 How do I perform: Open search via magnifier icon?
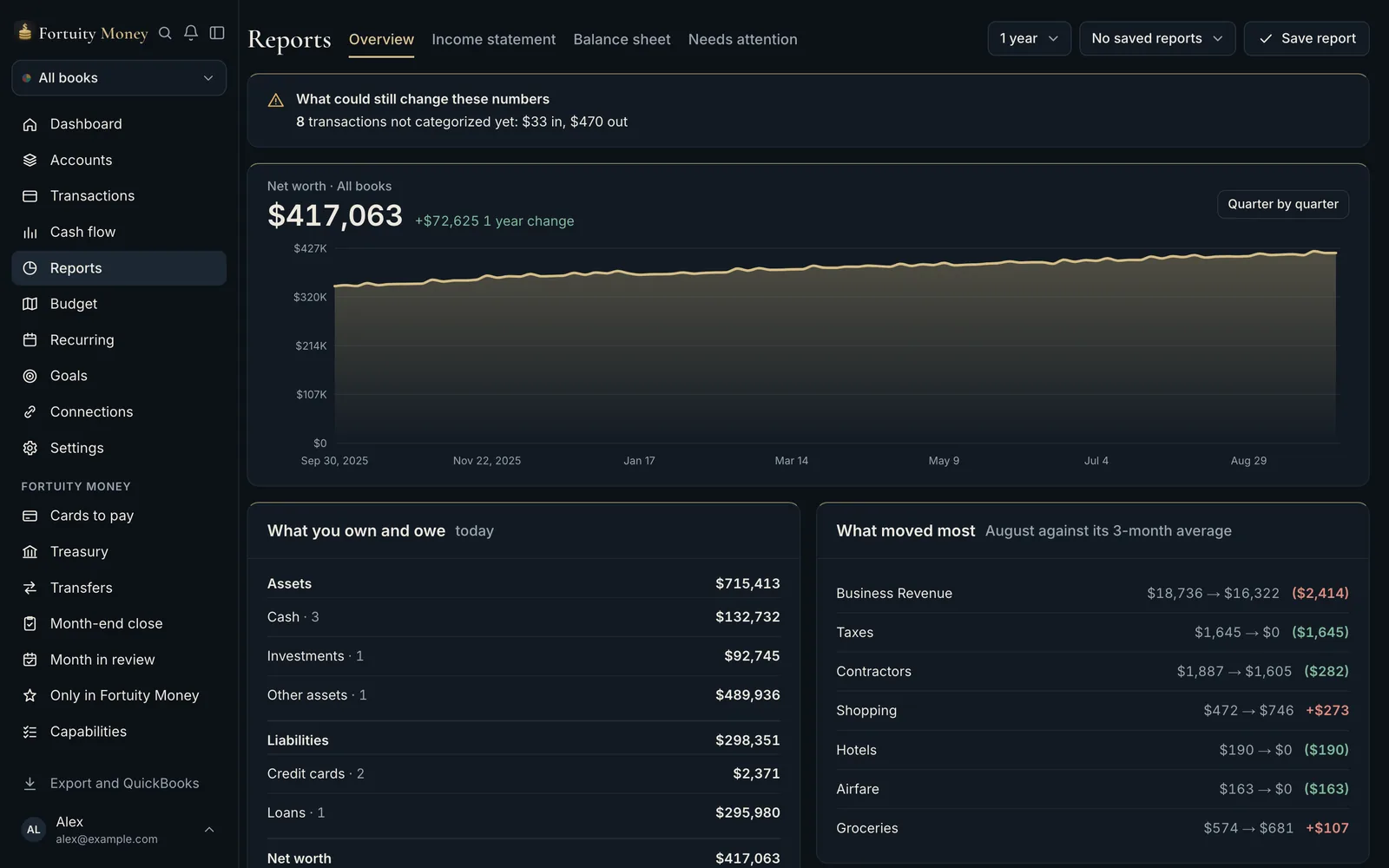tap(165, 33)
